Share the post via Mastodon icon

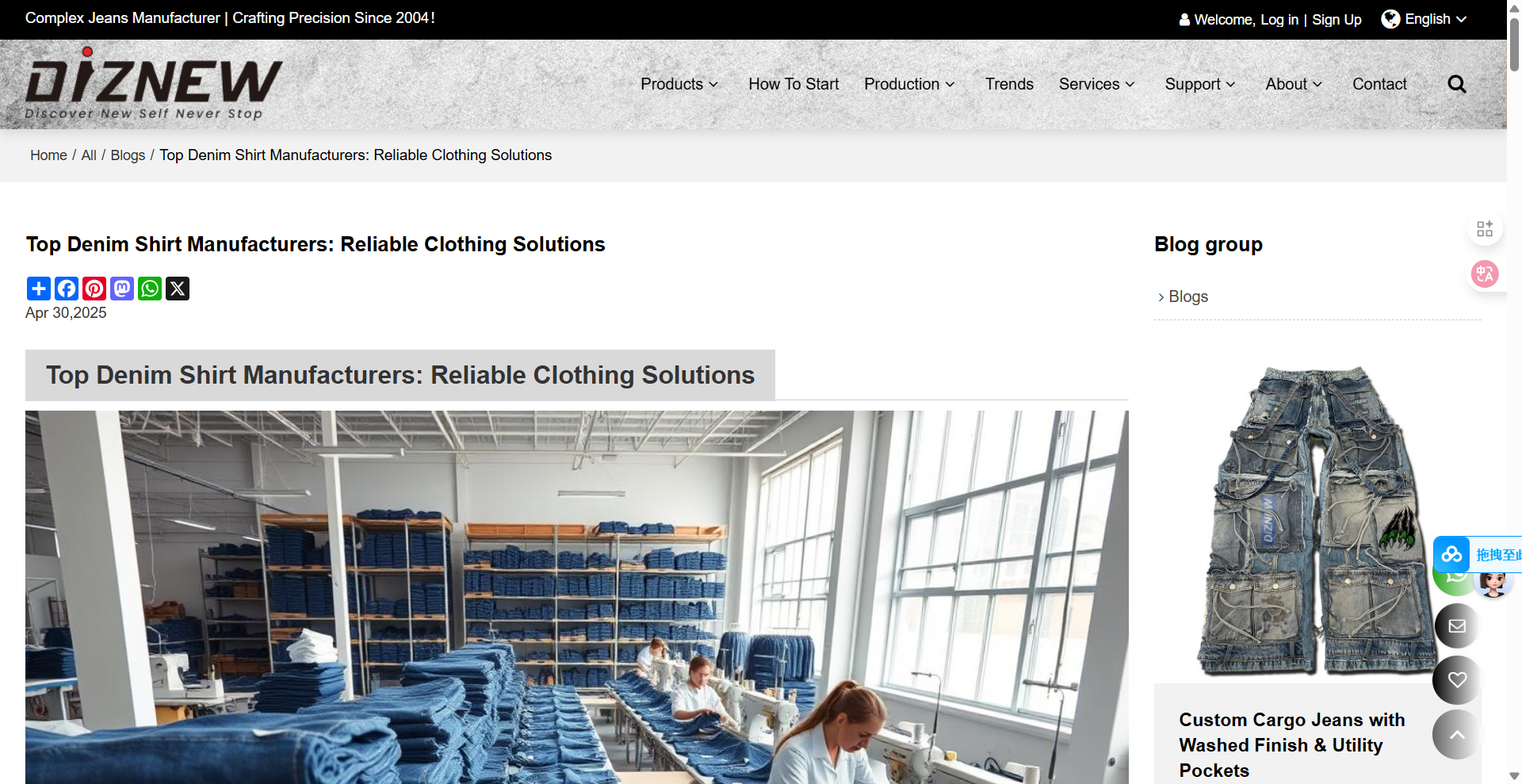point(122,289)
